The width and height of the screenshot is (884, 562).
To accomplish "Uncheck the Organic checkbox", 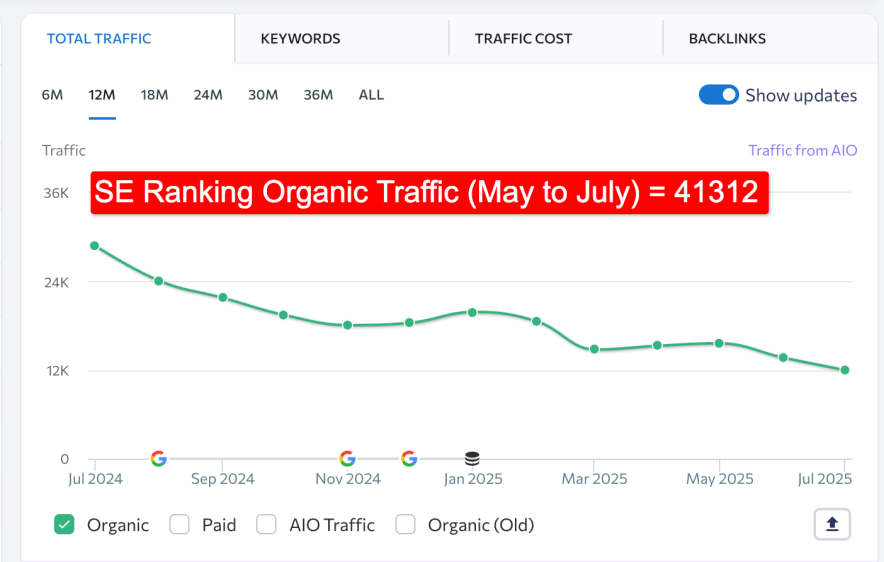I will point(64,524).
